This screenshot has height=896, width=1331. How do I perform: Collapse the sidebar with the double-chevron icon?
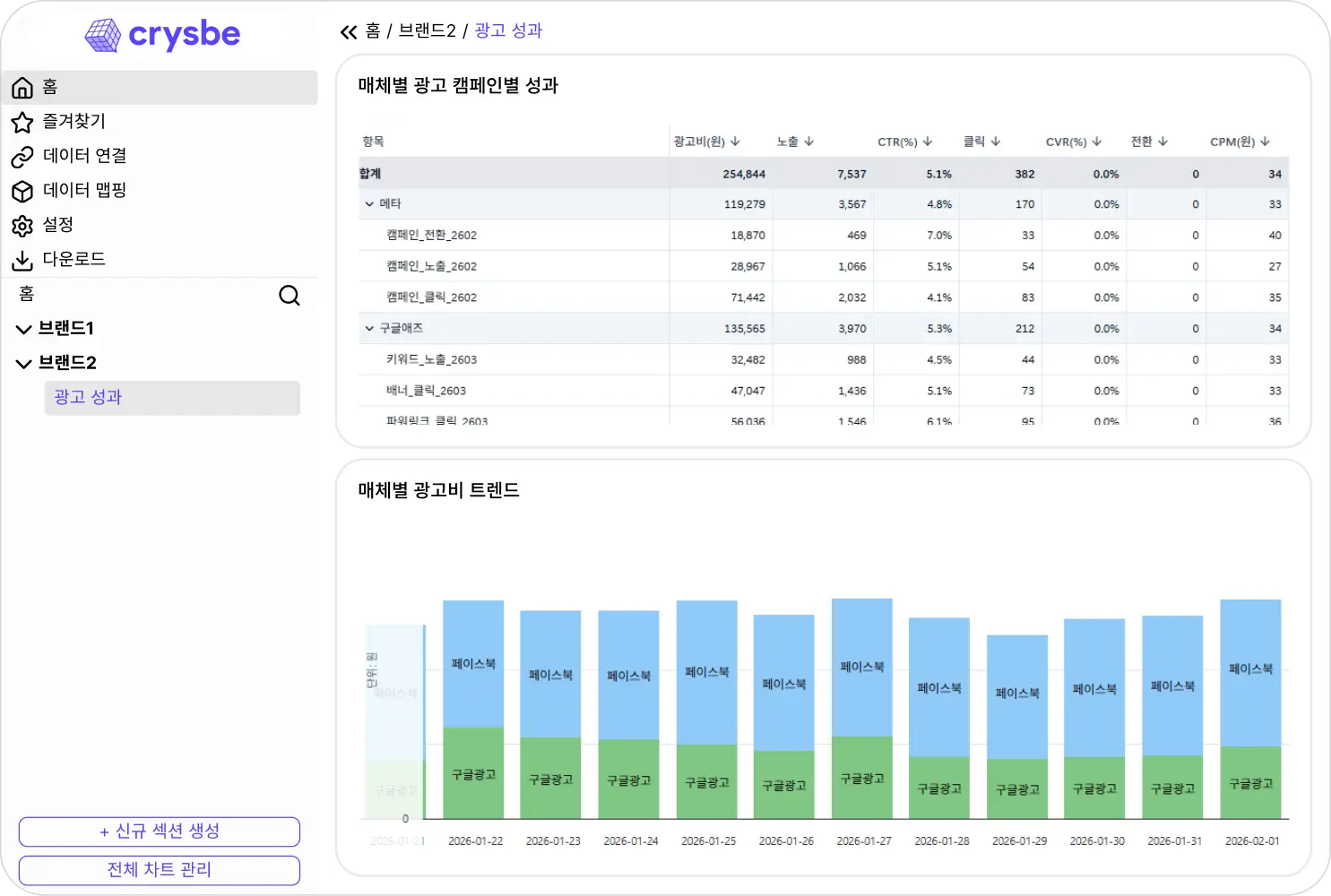350,30
